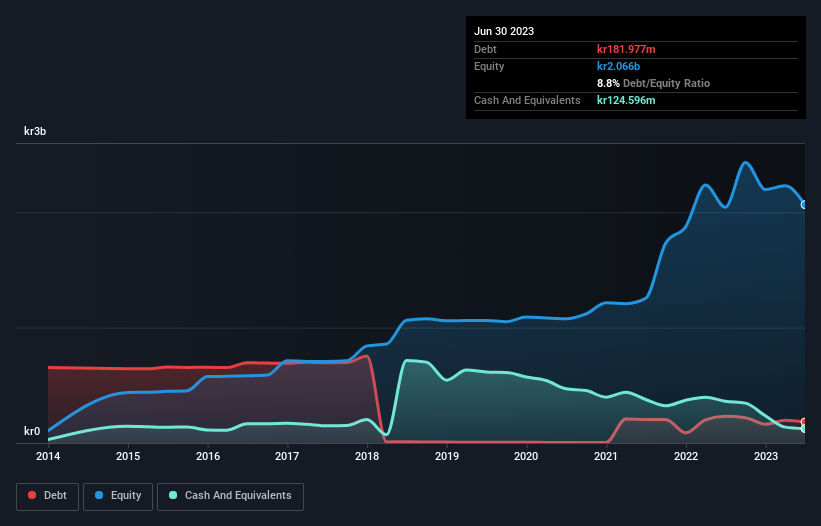The width and height of the screenshot is (821, 526).
Task: Click the kr124.596m cash value
Action: coord(626,100)
